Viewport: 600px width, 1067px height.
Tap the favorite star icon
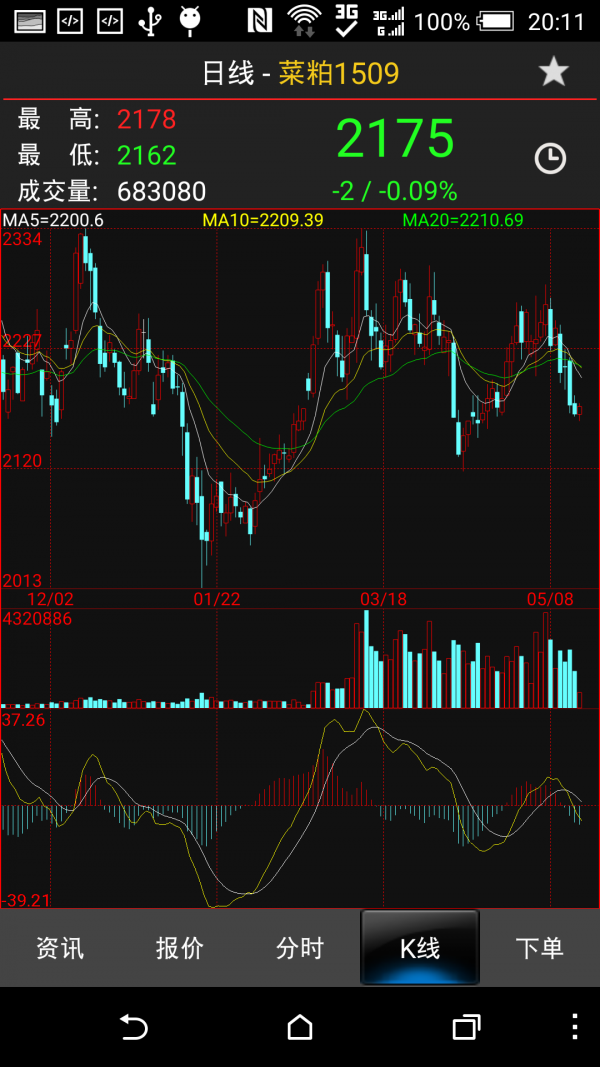554,71
